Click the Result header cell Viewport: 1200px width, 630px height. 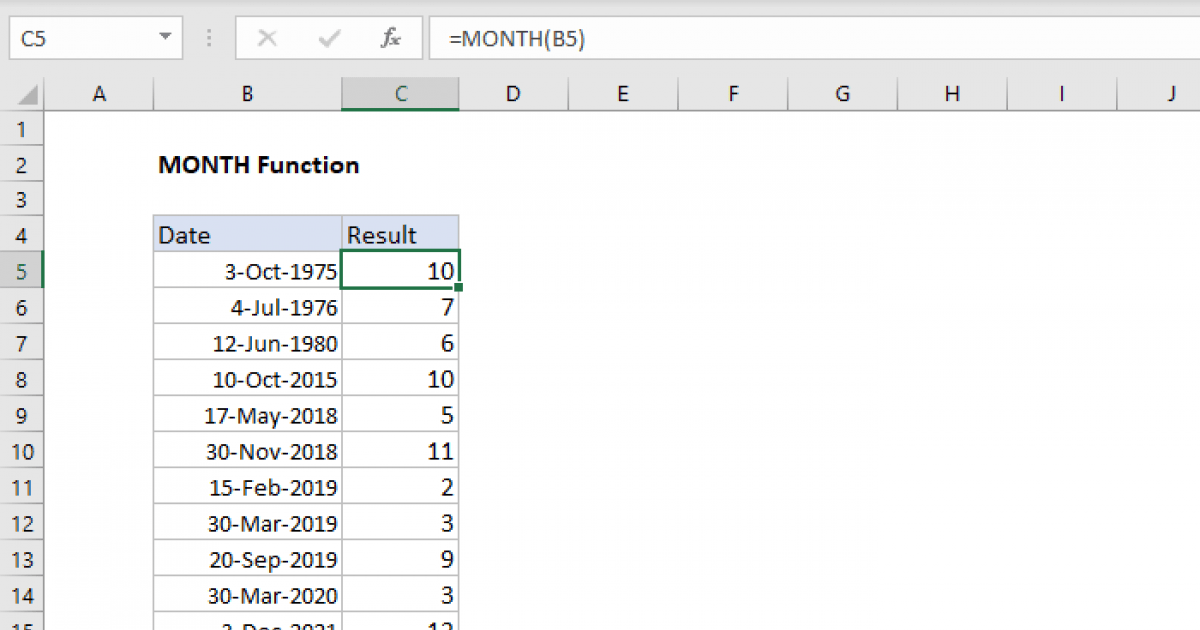[x=400, y=235]
